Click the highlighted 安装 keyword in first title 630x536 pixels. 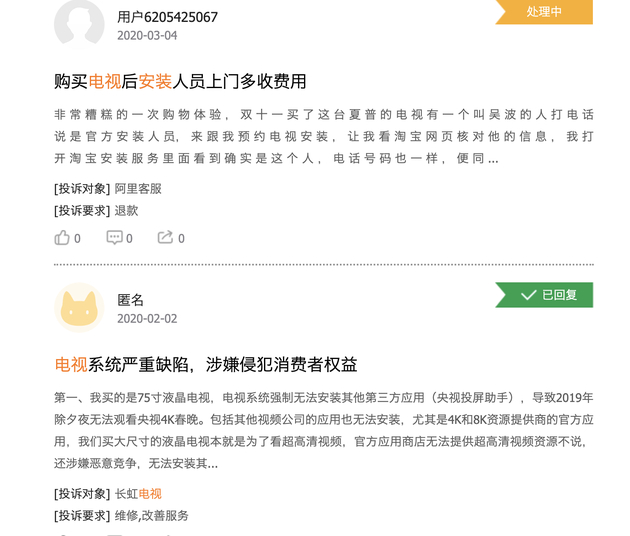155,81
